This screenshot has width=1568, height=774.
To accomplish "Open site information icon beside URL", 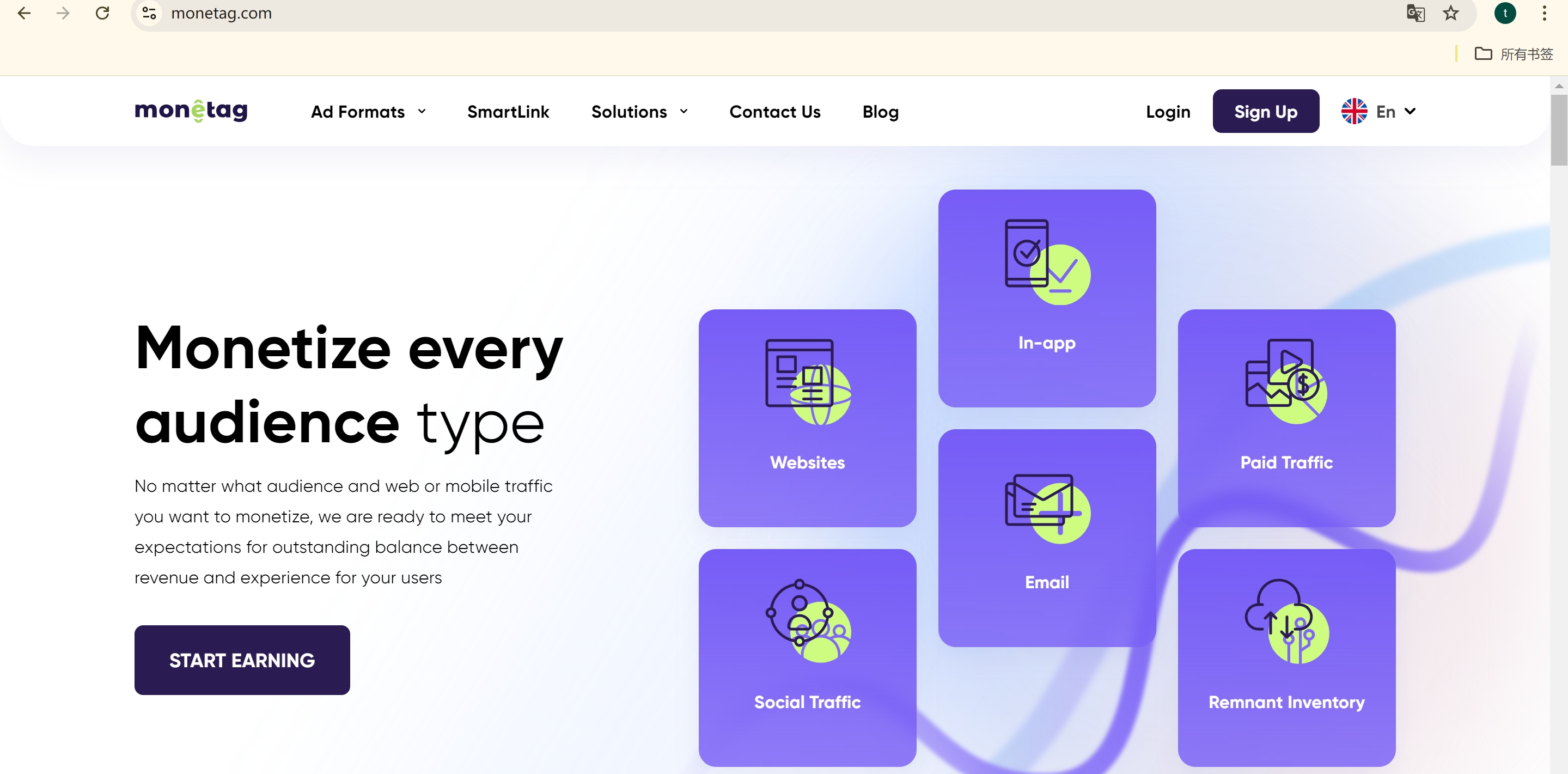I will pos(149,13).
